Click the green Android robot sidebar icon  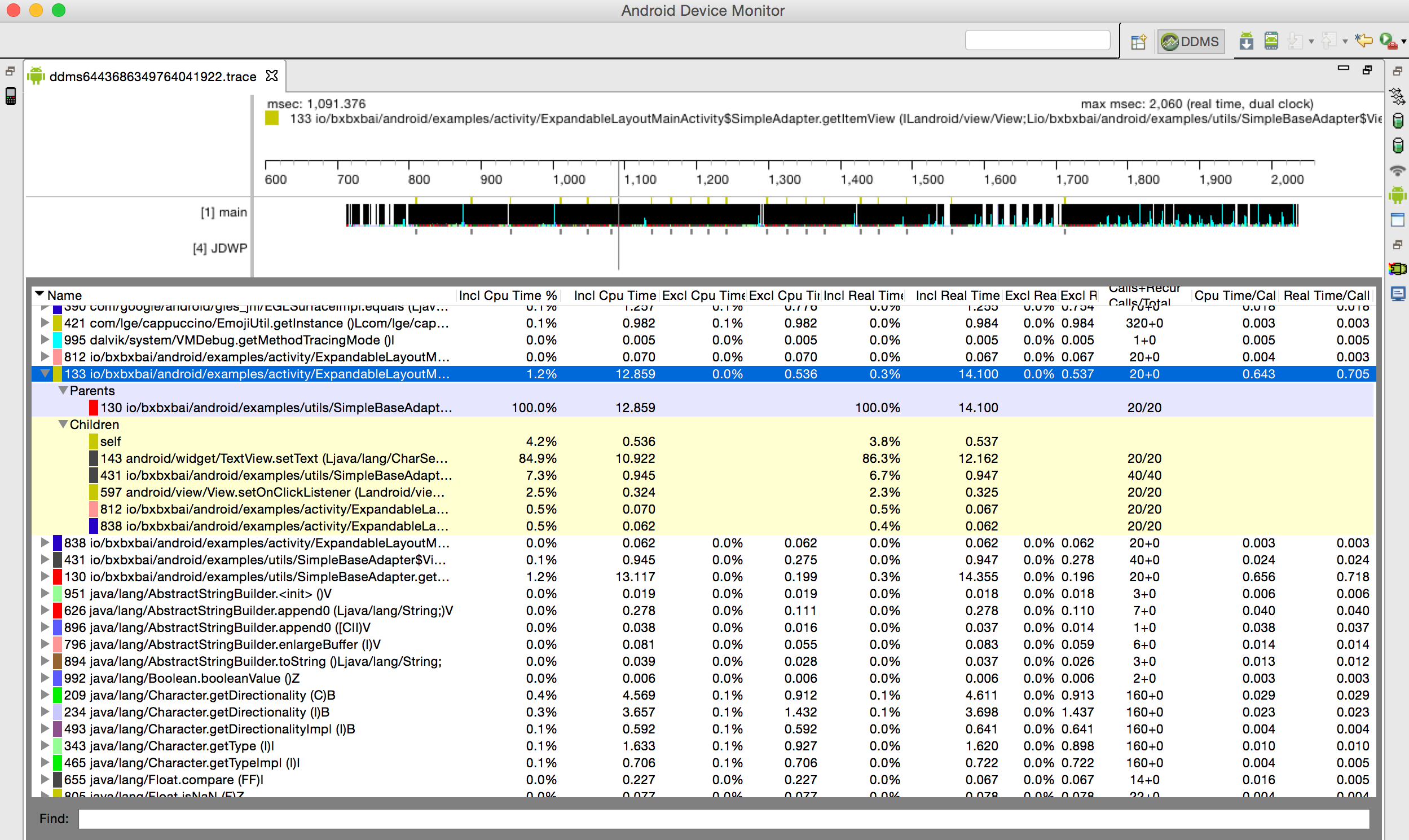click(x=1397, y=195)
